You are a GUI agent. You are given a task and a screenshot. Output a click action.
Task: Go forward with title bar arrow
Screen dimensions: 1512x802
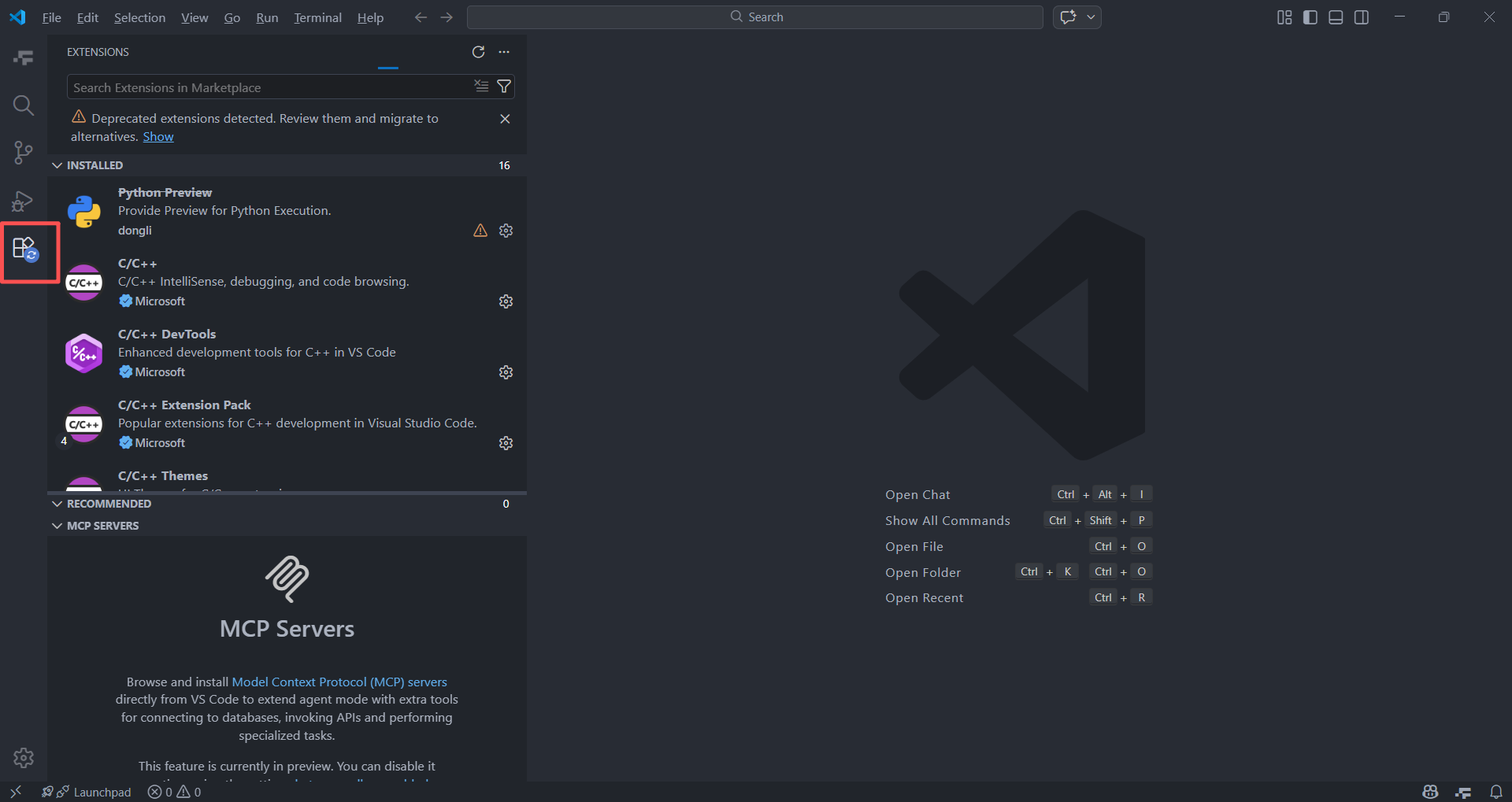(x=447, y=17)
